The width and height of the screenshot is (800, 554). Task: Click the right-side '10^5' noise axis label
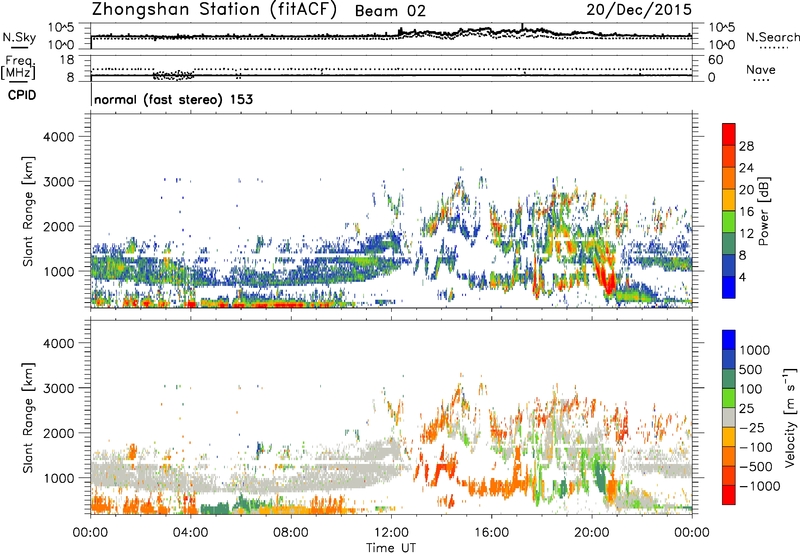pyautogui.click(x=721, y=27)
